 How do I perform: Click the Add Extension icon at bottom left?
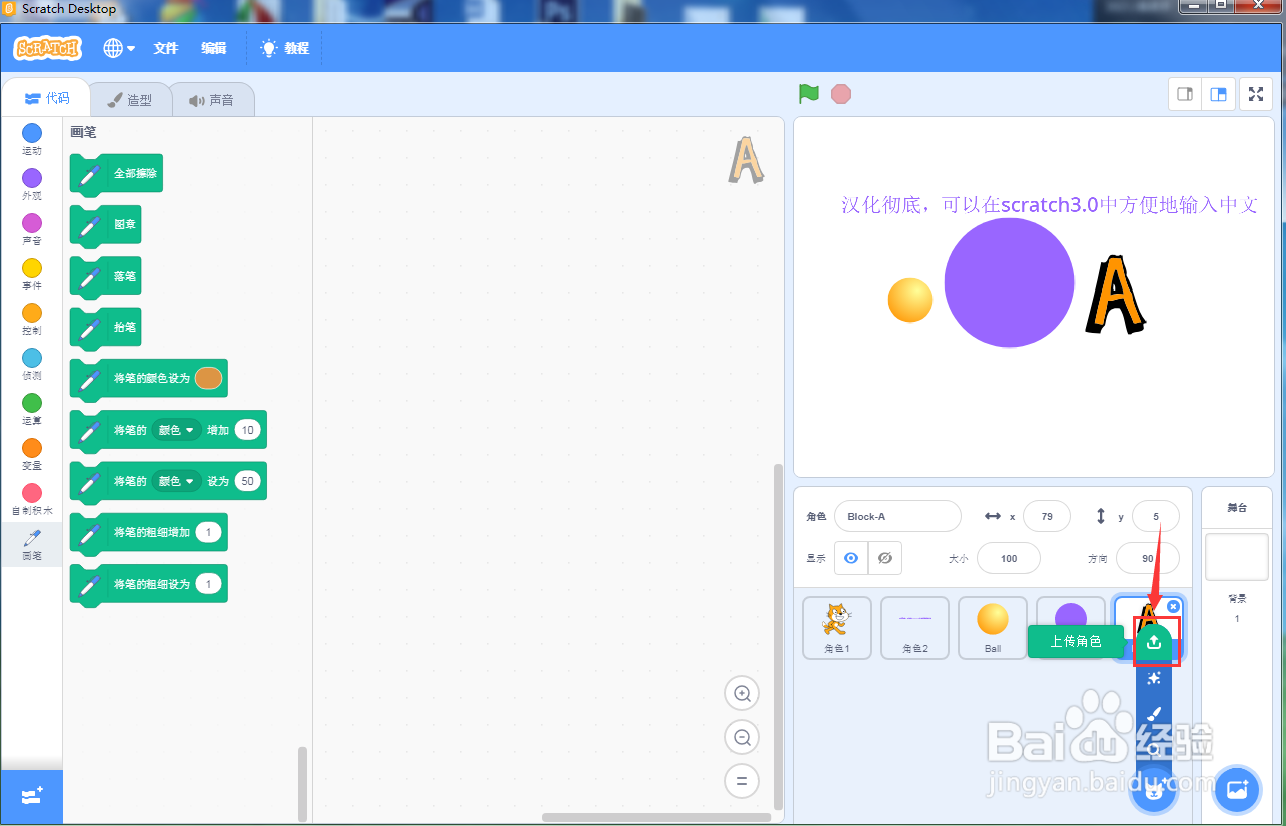pos(31,796)
